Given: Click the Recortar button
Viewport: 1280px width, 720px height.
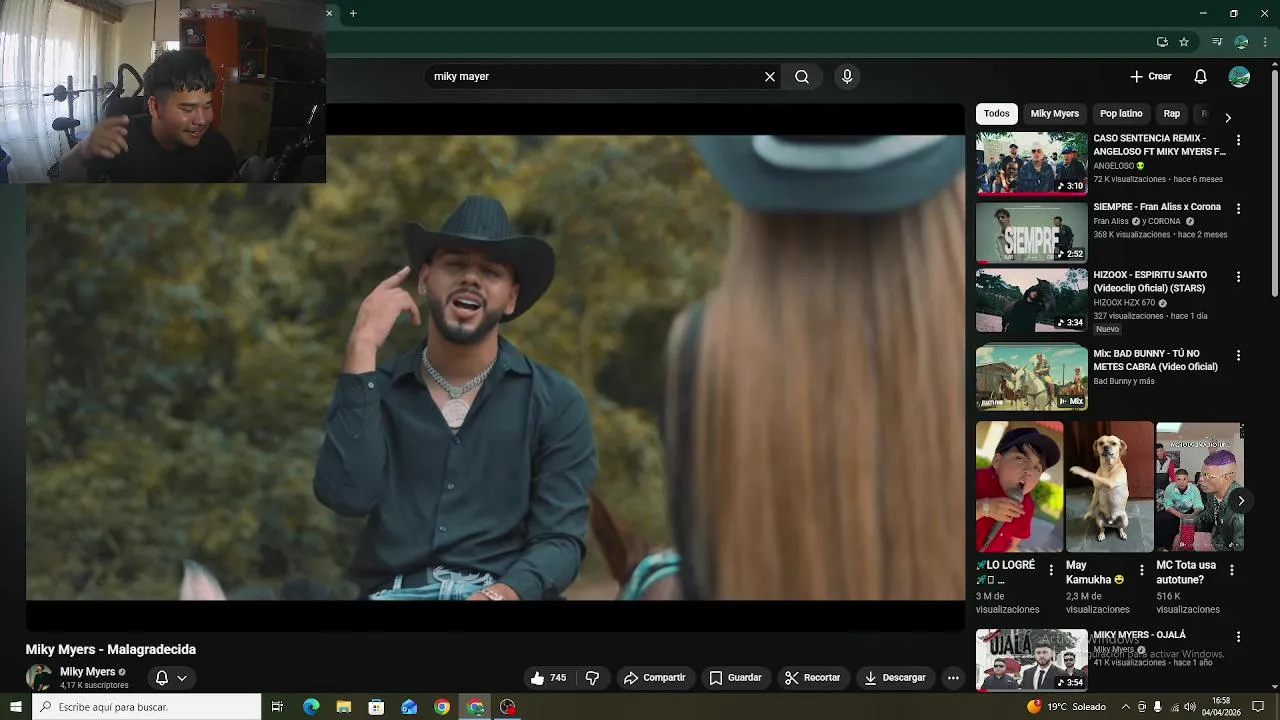Looking at the screenshot, I should tap(812, 678).
